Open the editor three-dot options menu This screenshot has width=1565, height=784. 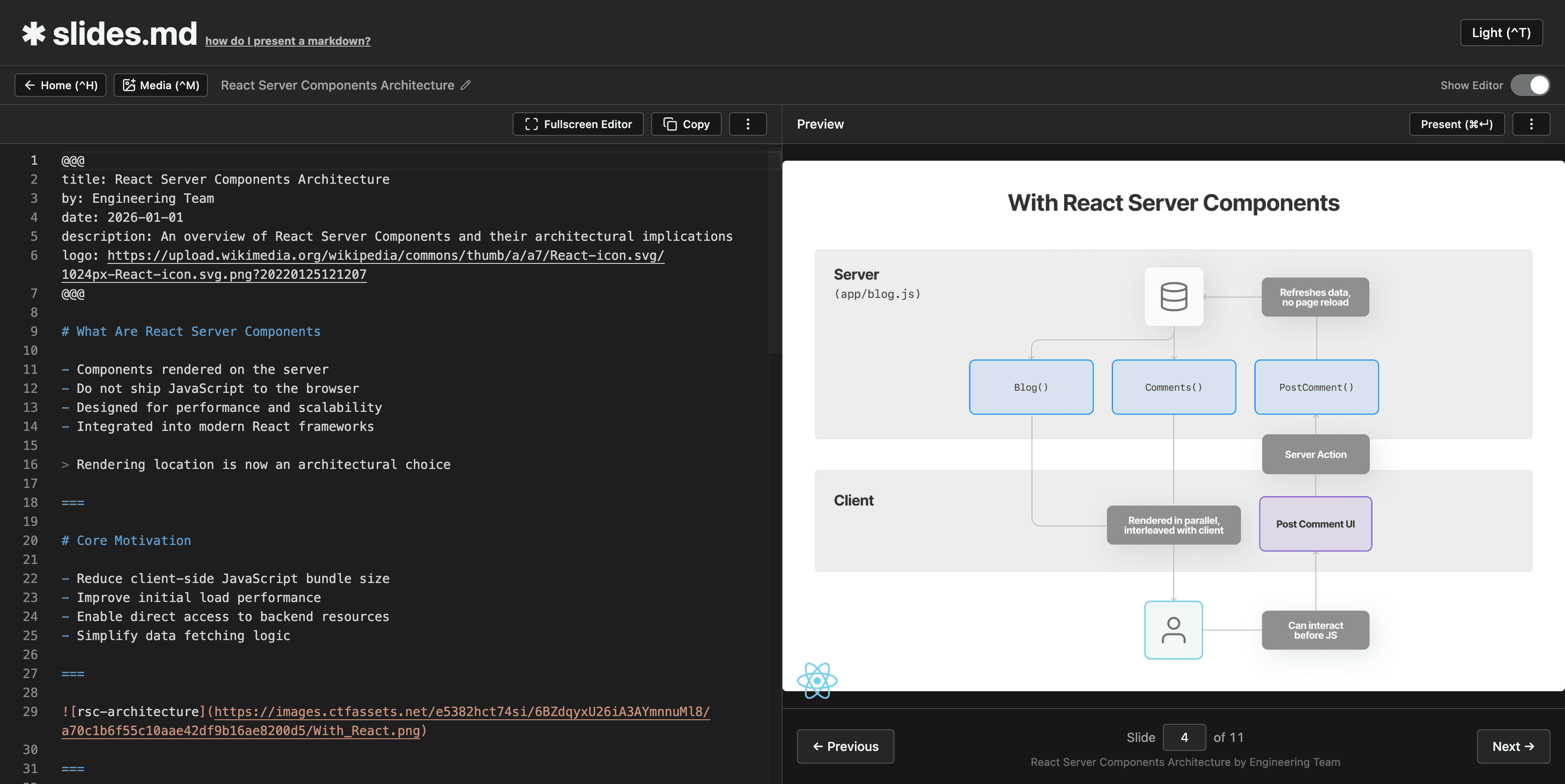click(747, 124)
